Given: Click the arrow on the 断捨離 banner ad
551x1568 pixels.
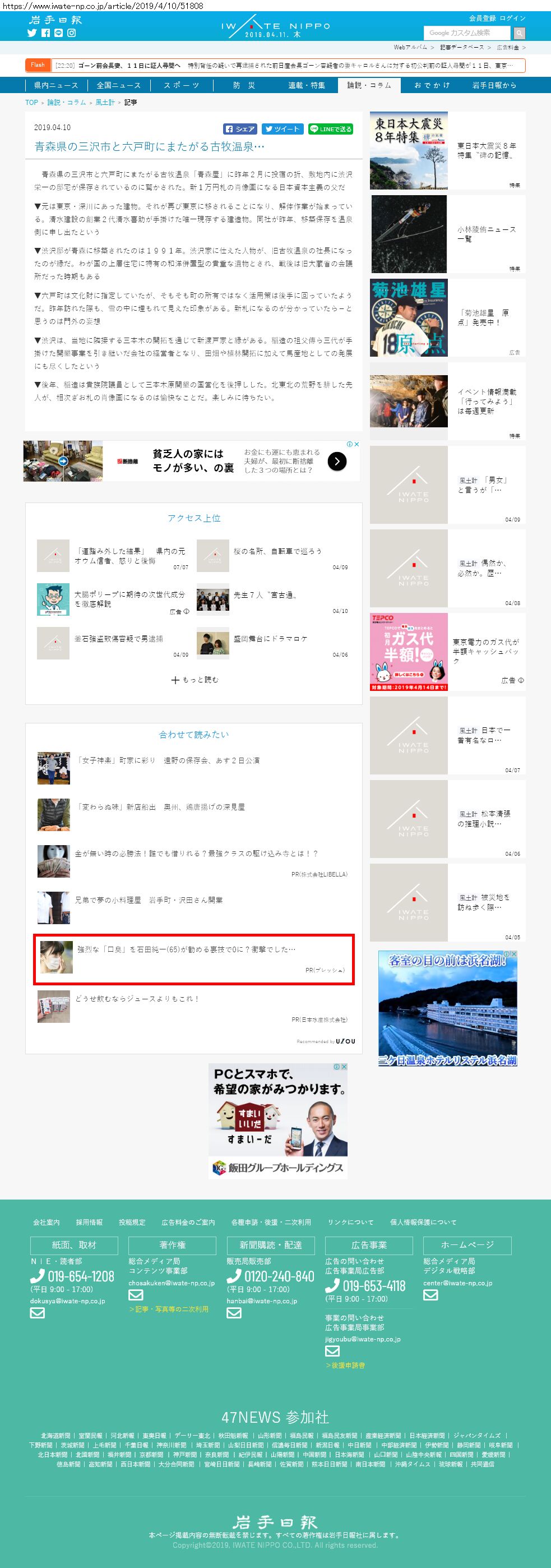Looking at the screenshot, I should 337,462.
